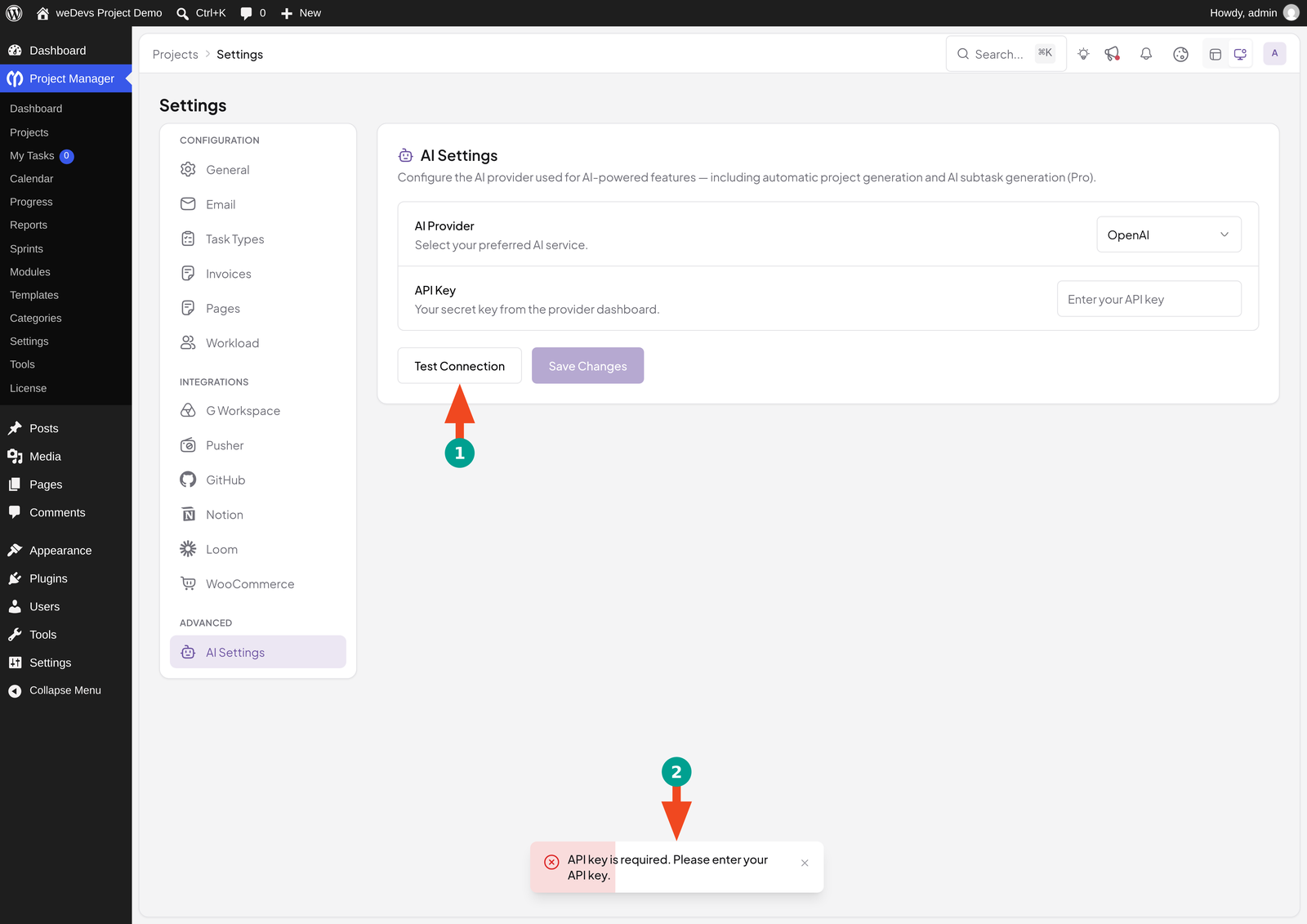The height and width of the screenshot is (924, 1307).
Task: Click the WordPress Pages icon
Action: 15,484
